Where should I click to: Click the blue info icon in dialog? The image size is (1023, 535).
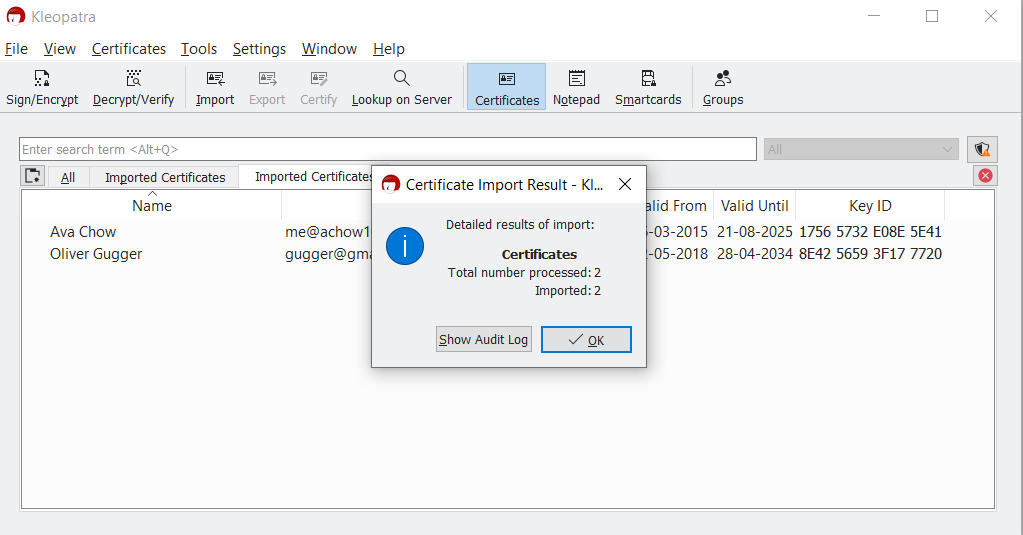(405, 246)
